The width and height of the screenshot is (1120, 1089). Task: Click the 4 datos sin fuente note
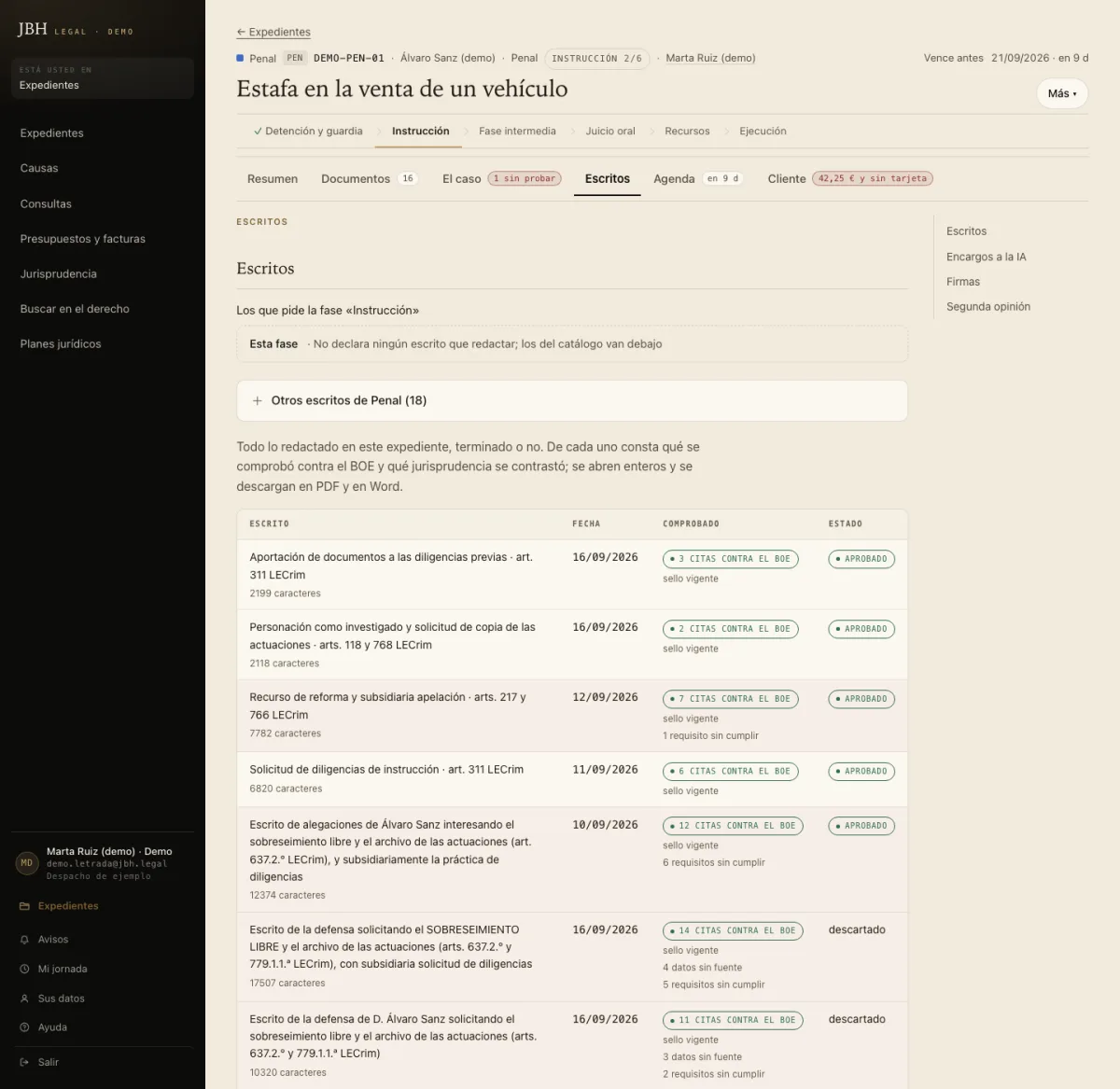(703, 968)
